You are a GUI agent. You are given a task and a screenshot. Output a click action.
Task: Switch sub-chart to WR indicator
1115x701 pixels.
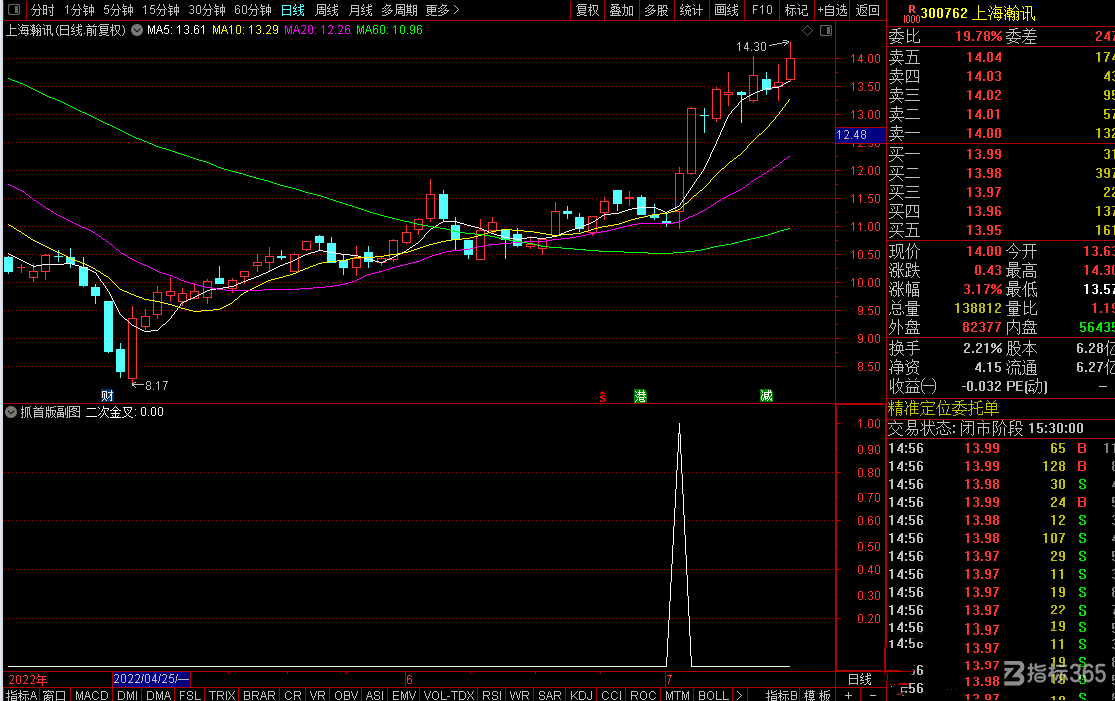tap(519, 695)
